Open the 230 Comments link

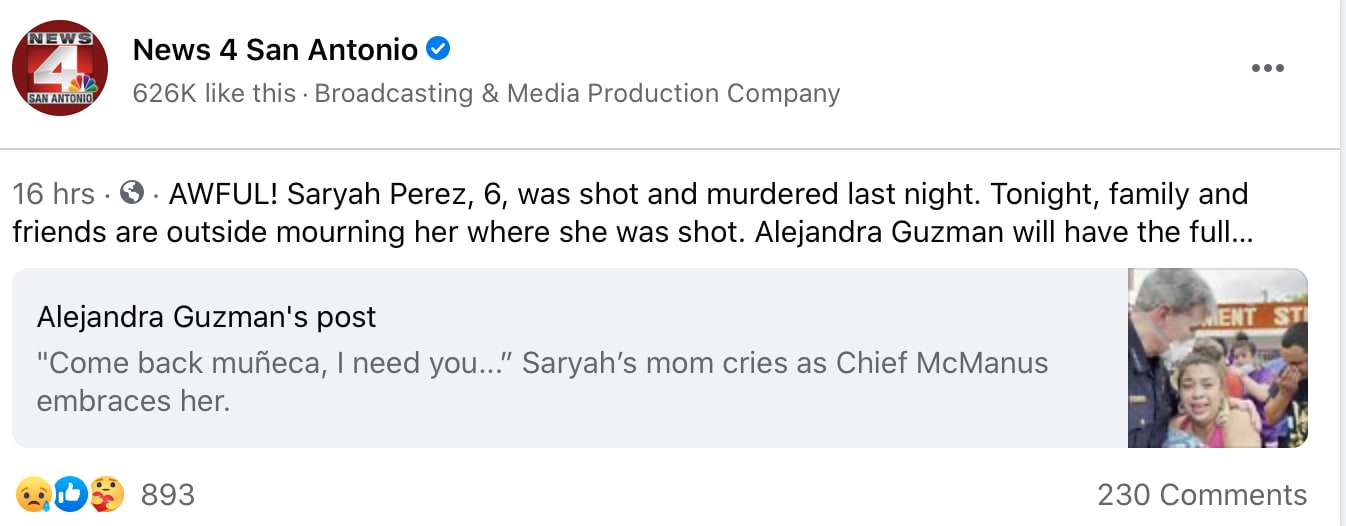[1201, 495]
